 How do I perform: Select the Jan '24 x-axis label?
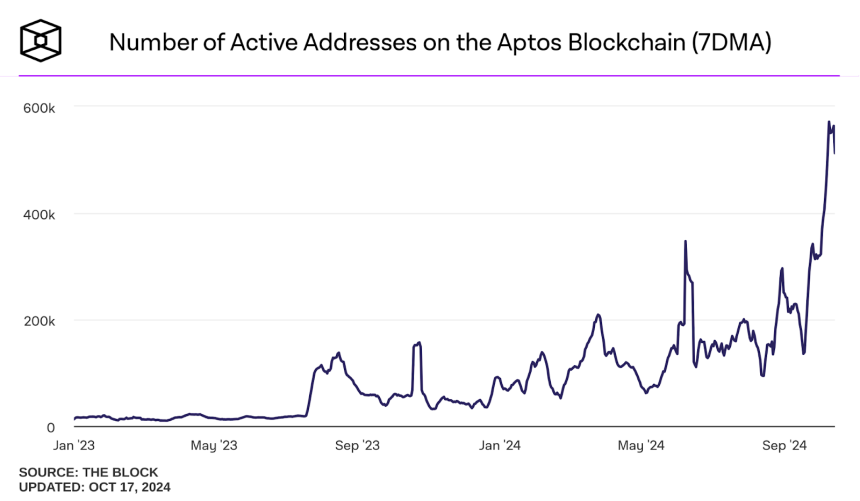coord(498,445)
